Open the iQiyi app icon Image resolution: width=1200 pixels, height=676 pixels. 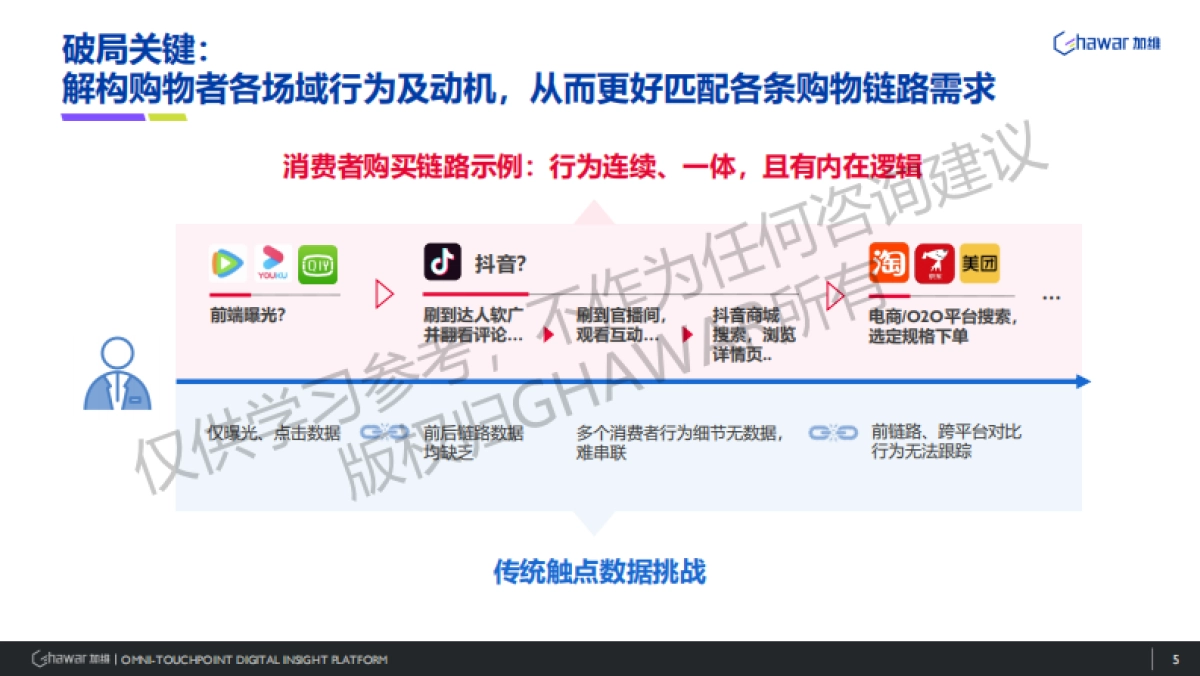[x=317, y=263]
